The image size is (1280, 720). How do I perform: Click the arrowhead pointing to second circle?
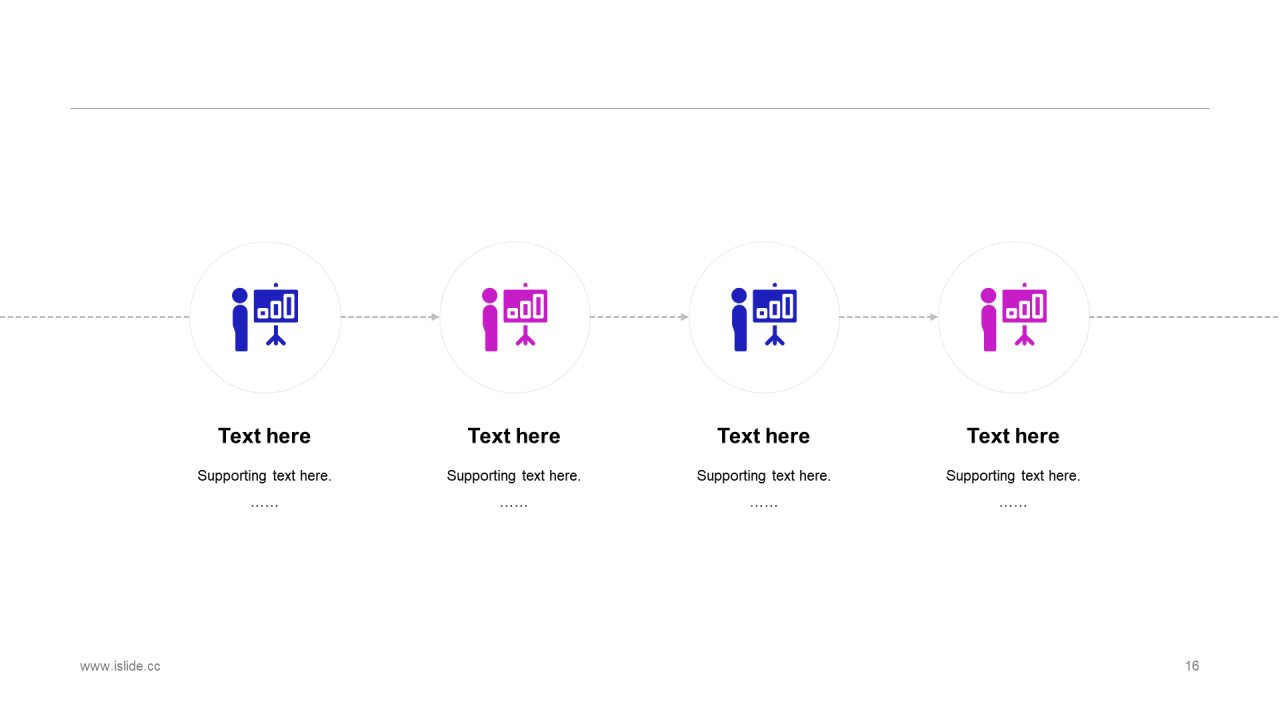tap(435, 317)
